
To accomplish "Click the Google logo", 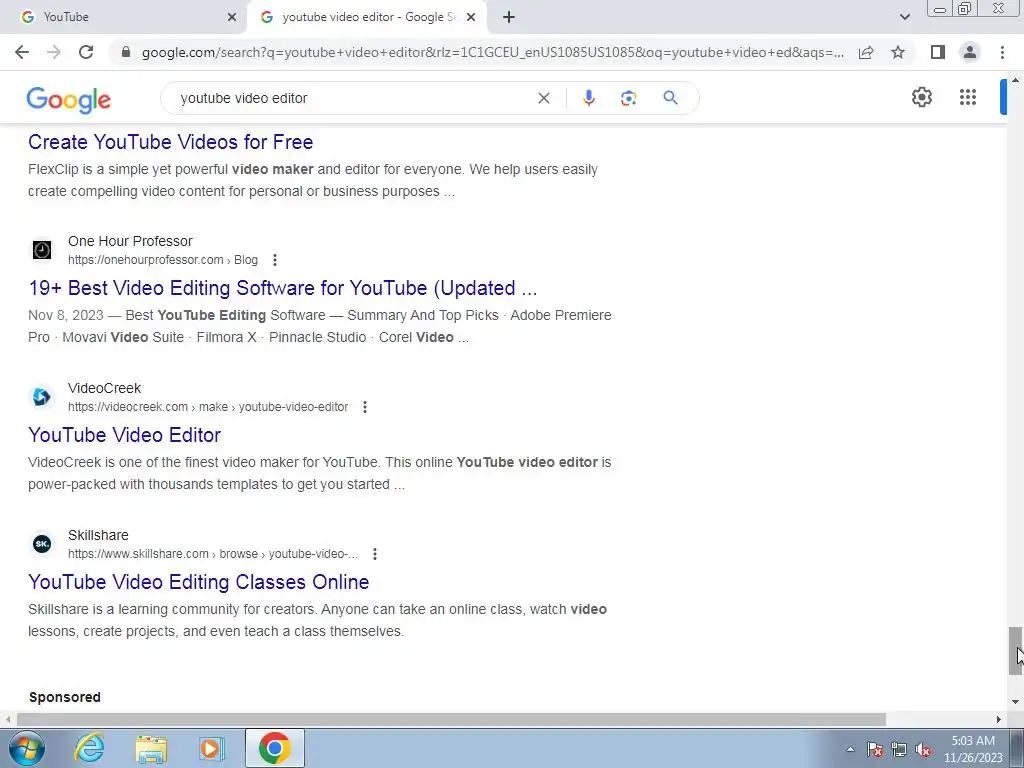I will [x=69, y=99].
